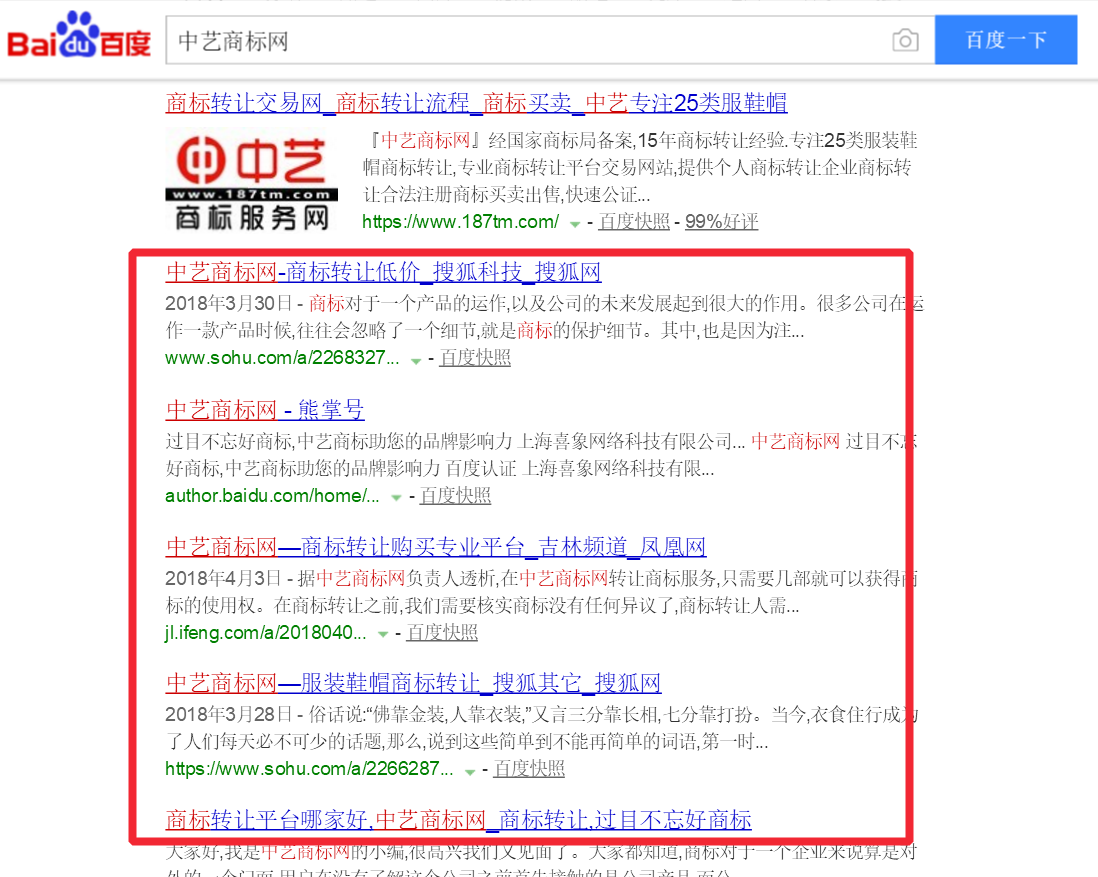Expand arrow next to author.baidu.com URL

click(396, 497)
